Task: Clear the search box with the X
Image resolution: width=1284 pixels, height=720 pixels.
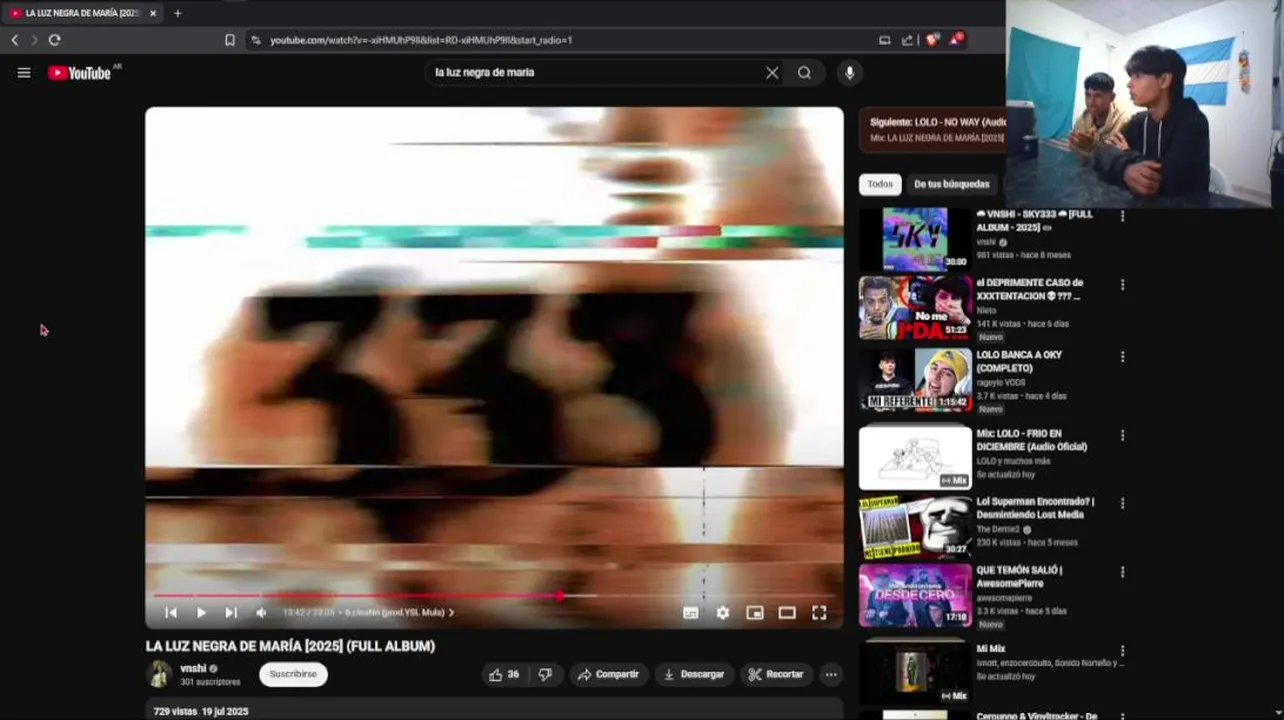Action: tap(772, 72)
